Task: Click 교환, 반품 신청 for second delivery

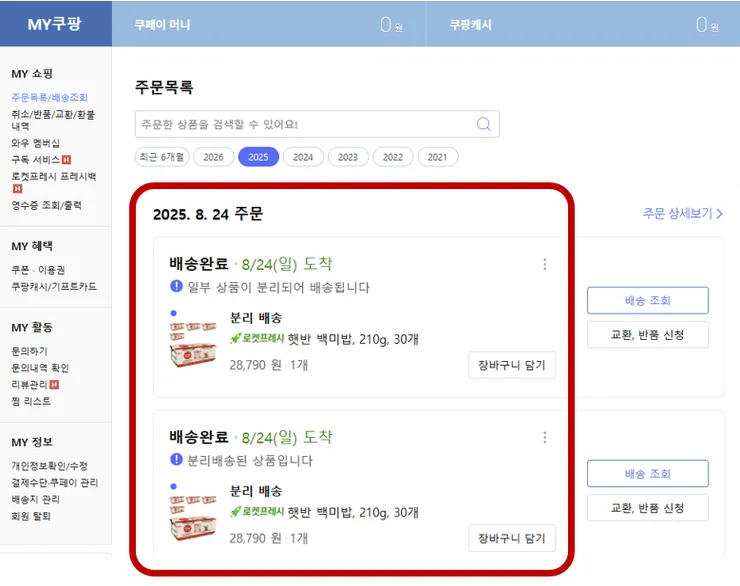Action: [x=648, y=508]
